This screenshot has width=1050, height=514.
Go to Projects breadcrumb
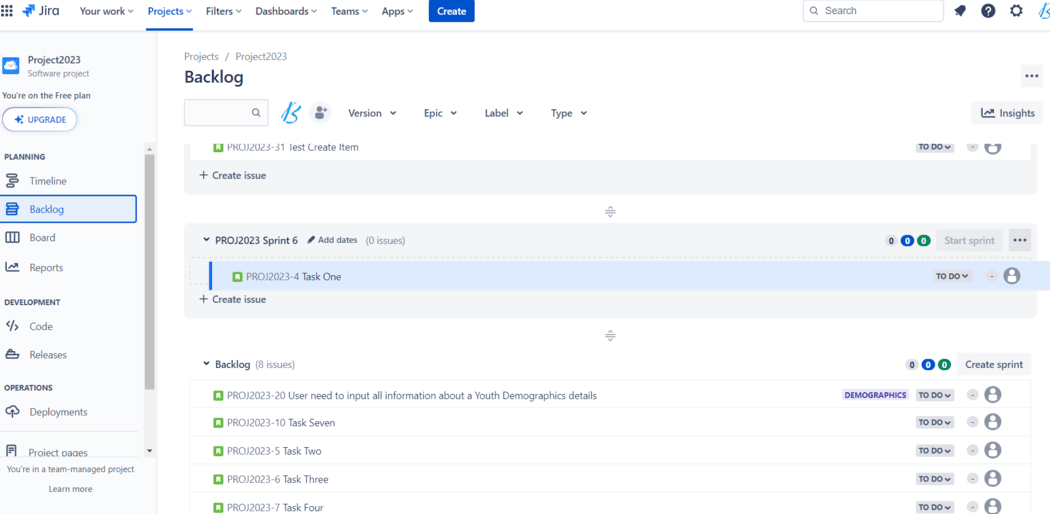(x=202, y=56)
